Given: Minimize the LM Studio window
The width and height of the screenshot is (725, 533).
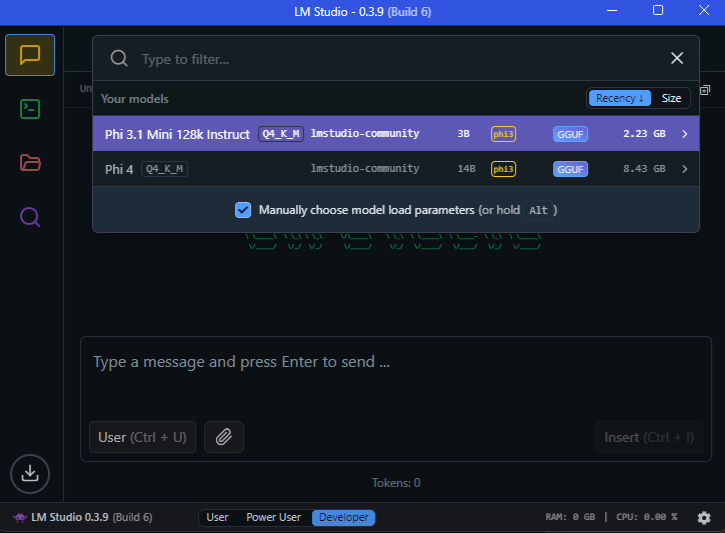Looking at the screenshot, I should pos(612,11).
